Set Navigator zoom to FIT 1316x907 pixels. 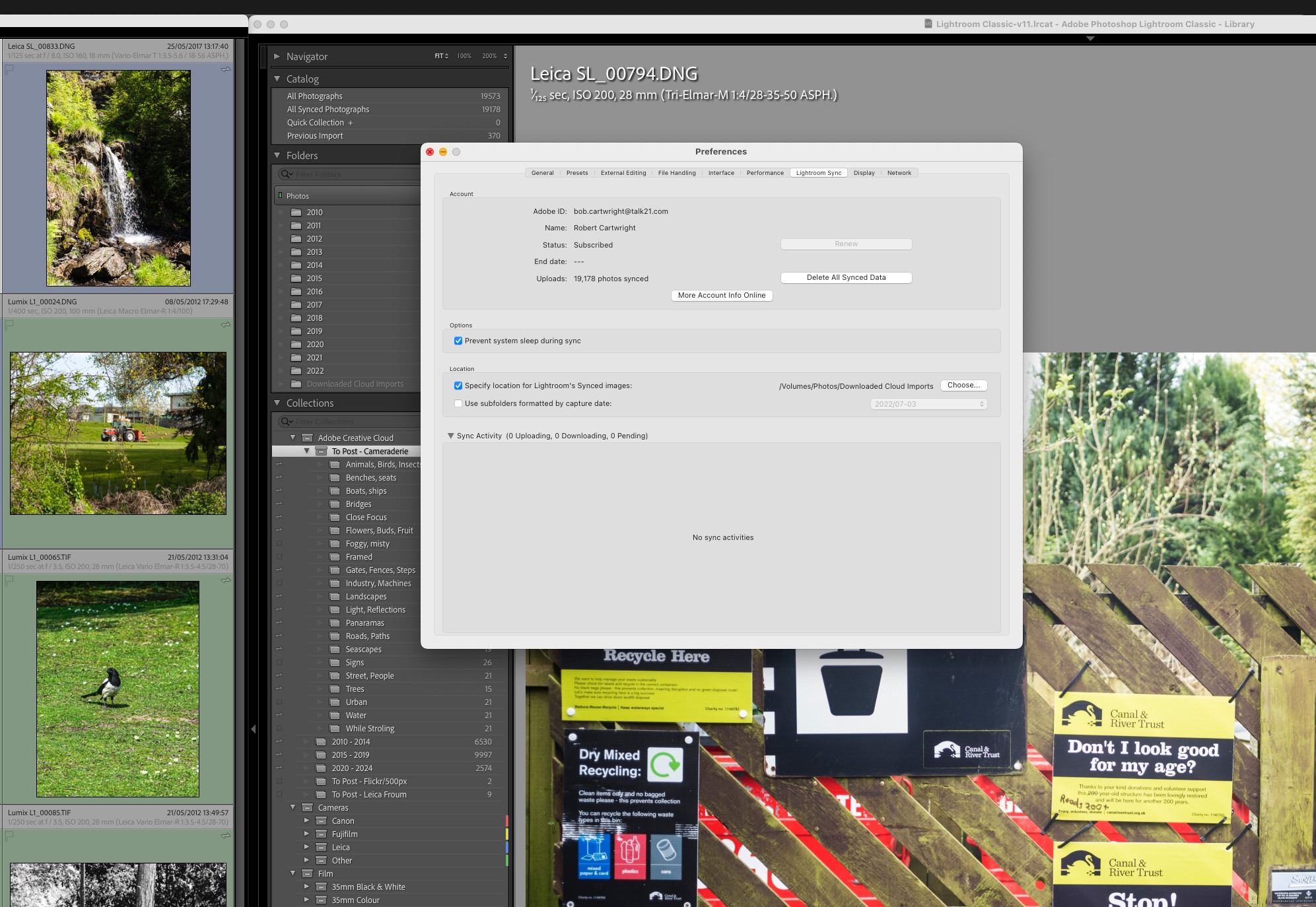tap(439, 56)
